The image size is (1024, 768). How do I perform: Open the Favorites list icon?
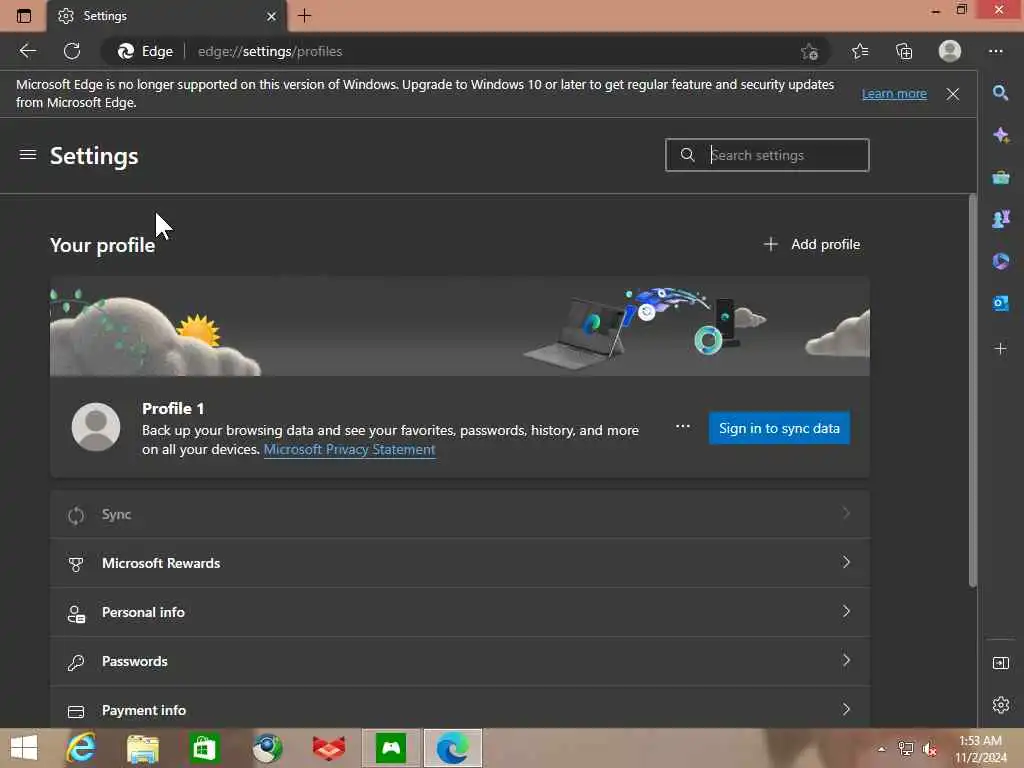coord(860,51)
